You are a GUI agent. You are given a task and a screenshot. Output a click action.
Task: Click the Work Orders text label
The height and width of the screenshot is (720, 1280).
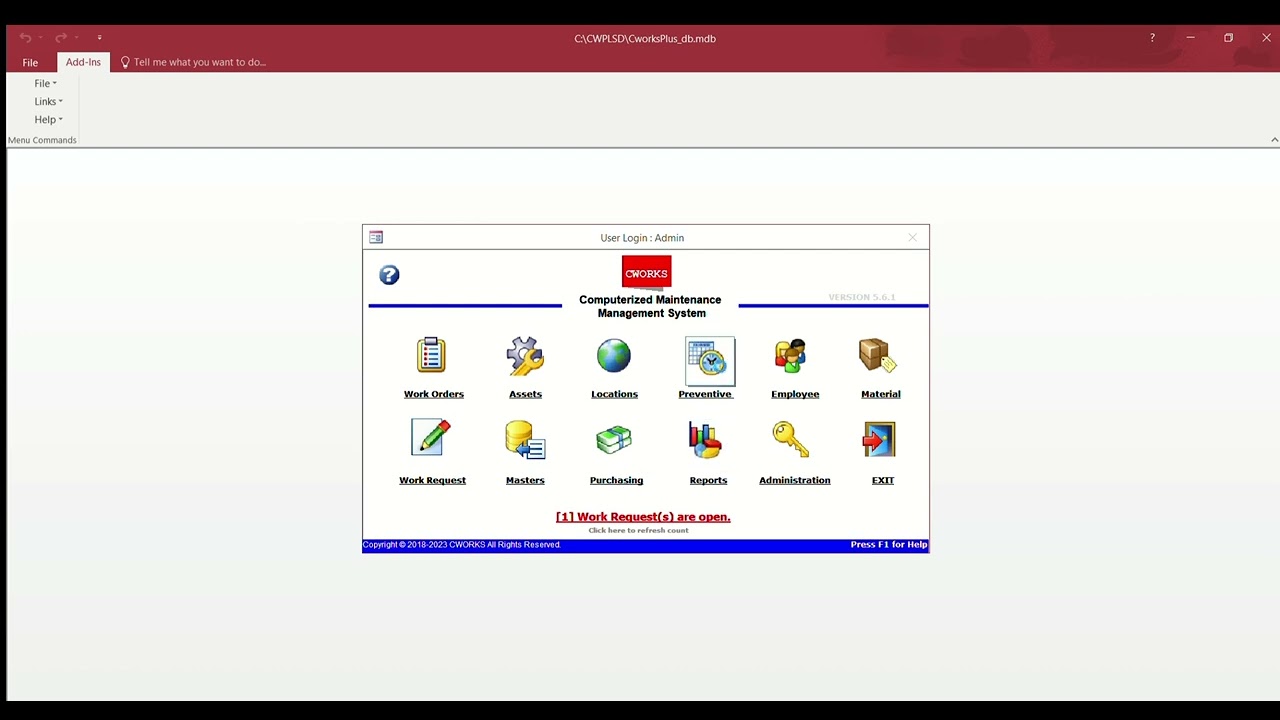[434, 394]
